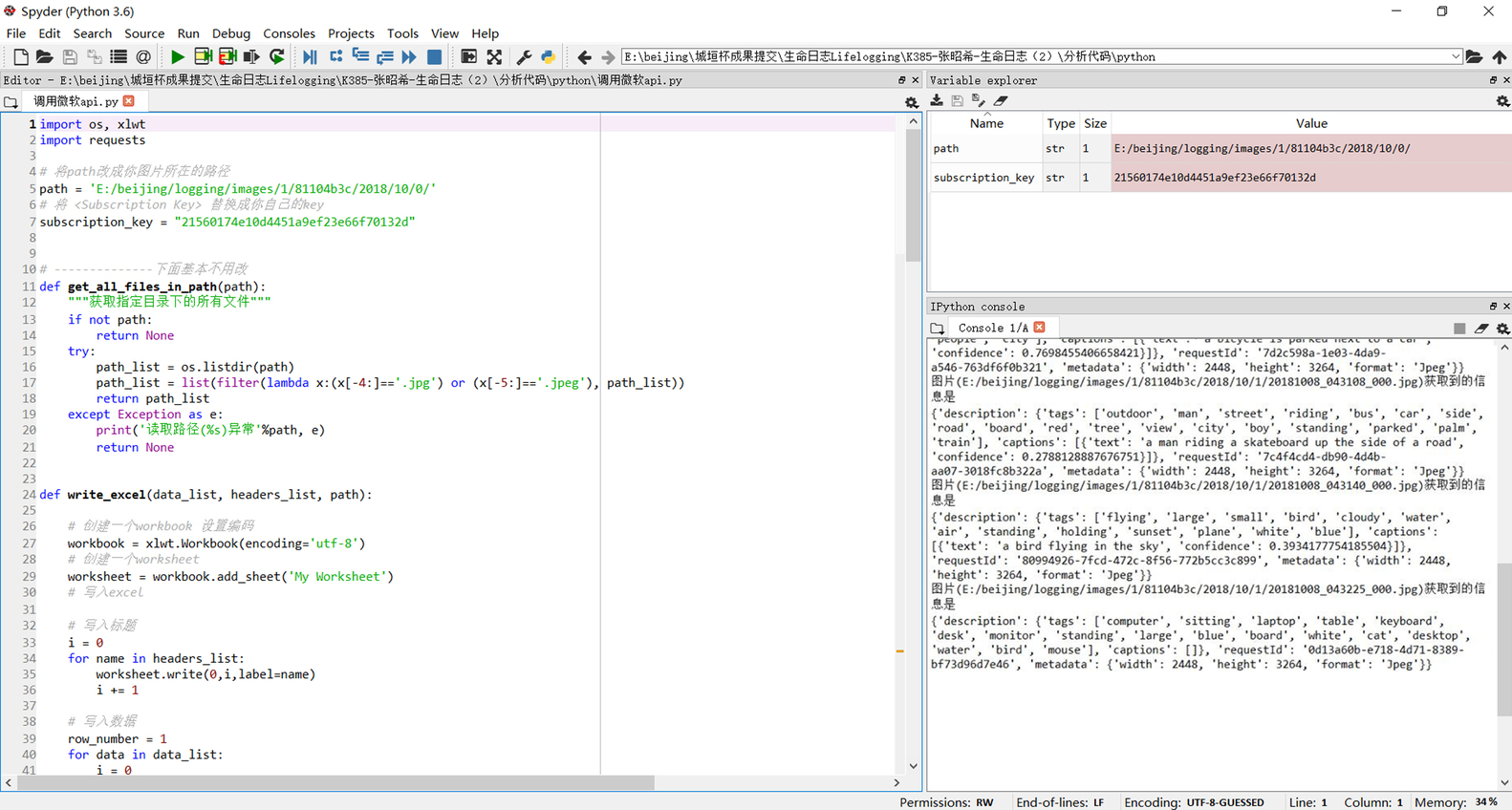Expand the working directory path dropdown
1512x810 pixels.
(1455, 57)
